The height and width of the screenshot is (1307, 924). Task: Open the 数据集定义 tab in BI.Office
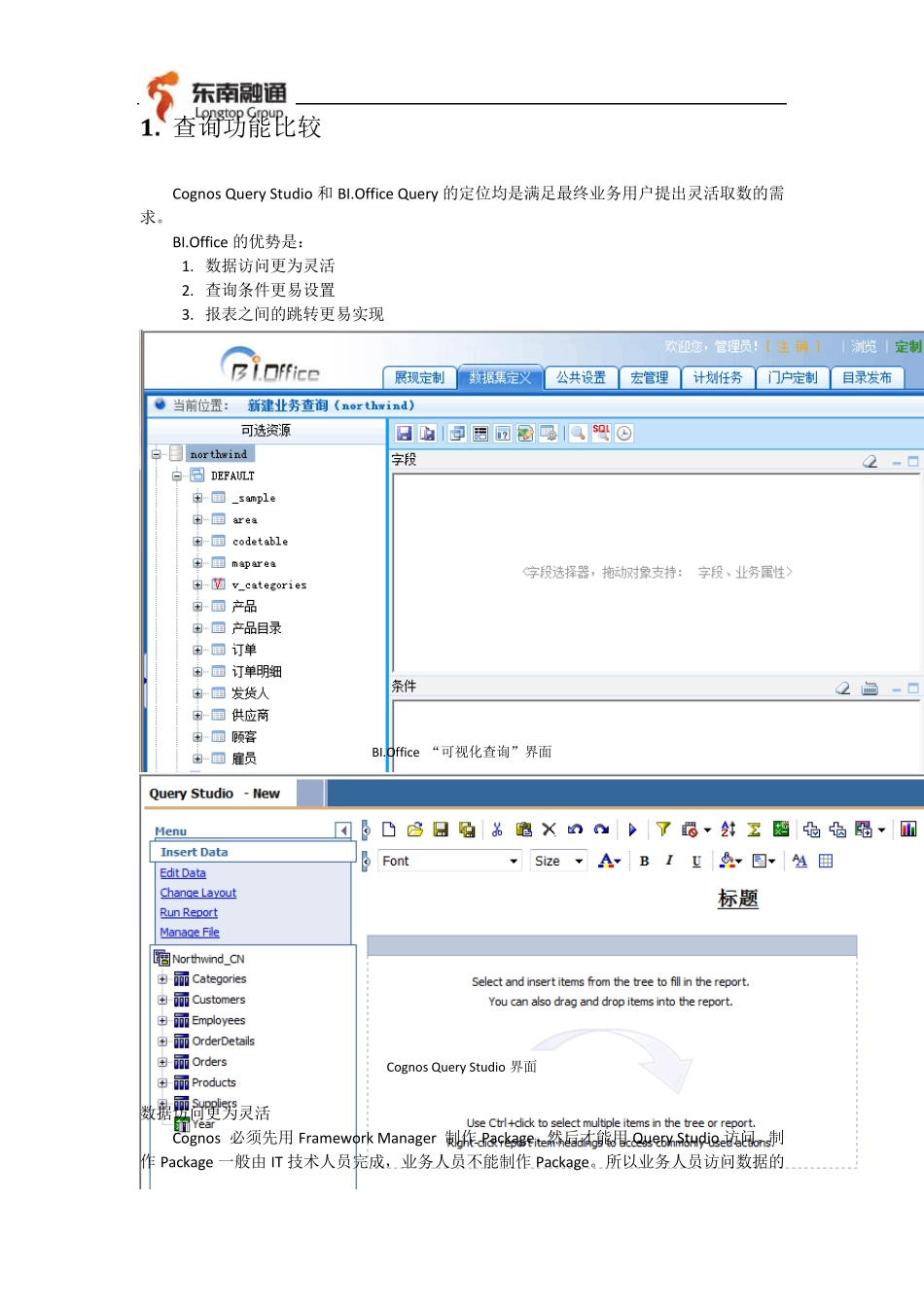[500, 377]
